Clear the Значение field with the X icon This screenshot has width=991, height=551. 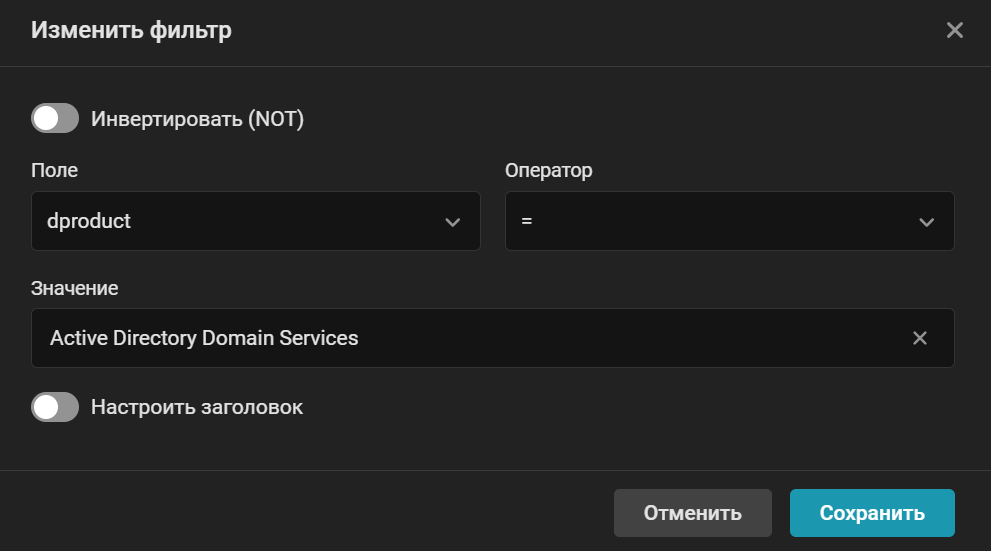tap(920, 338)
